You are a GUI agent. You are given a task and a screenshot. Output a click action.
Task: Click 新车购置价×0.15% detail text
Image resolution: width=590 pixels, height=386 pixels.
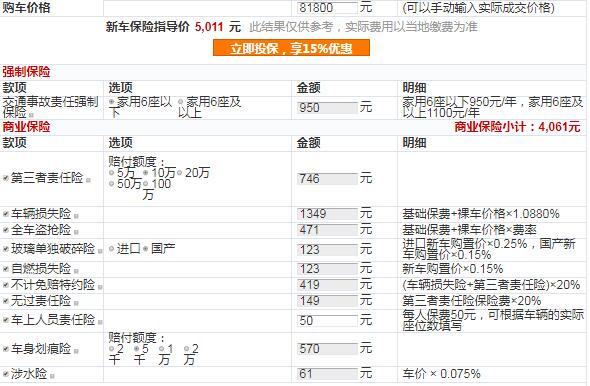click(453, 269)
